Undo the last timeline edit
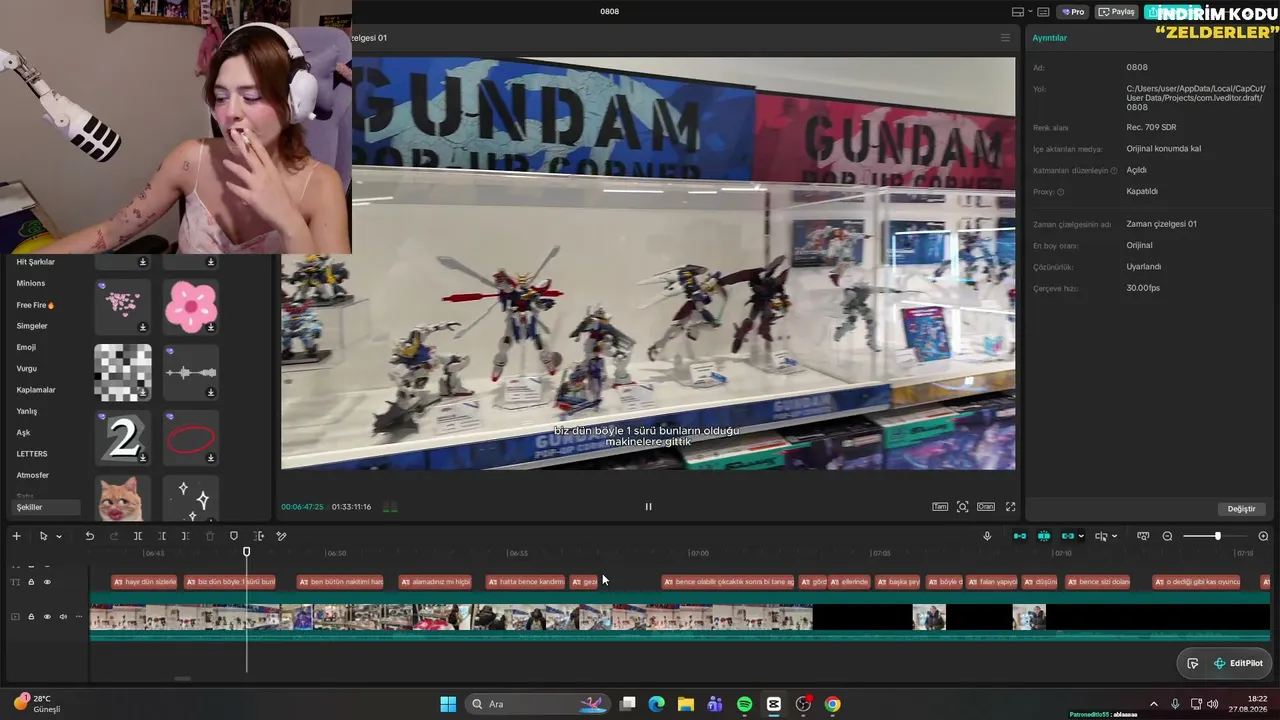This screenshot has width=1280, height=720. click(x=89, y=536)
